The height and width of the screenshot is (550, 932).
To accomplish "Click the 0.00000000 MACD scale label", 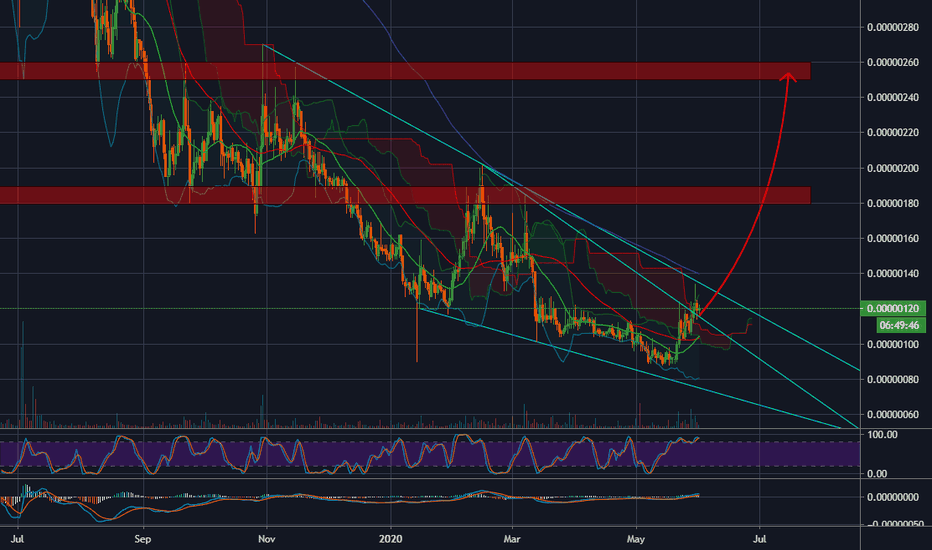I will pyautogui.click(x=893, y=497).
